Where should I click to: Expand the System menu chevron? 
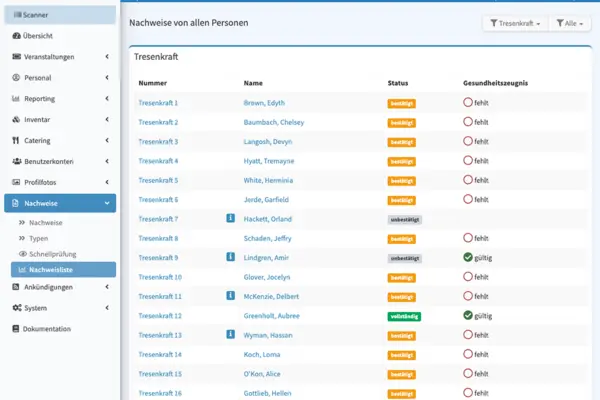107,308
